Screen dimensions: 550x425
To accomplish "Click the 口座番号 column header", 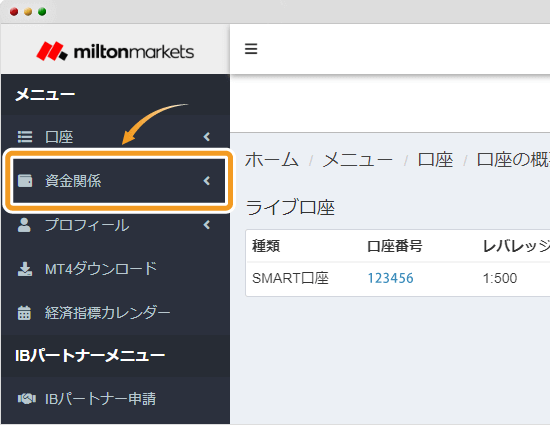I will tap(395, 246).
